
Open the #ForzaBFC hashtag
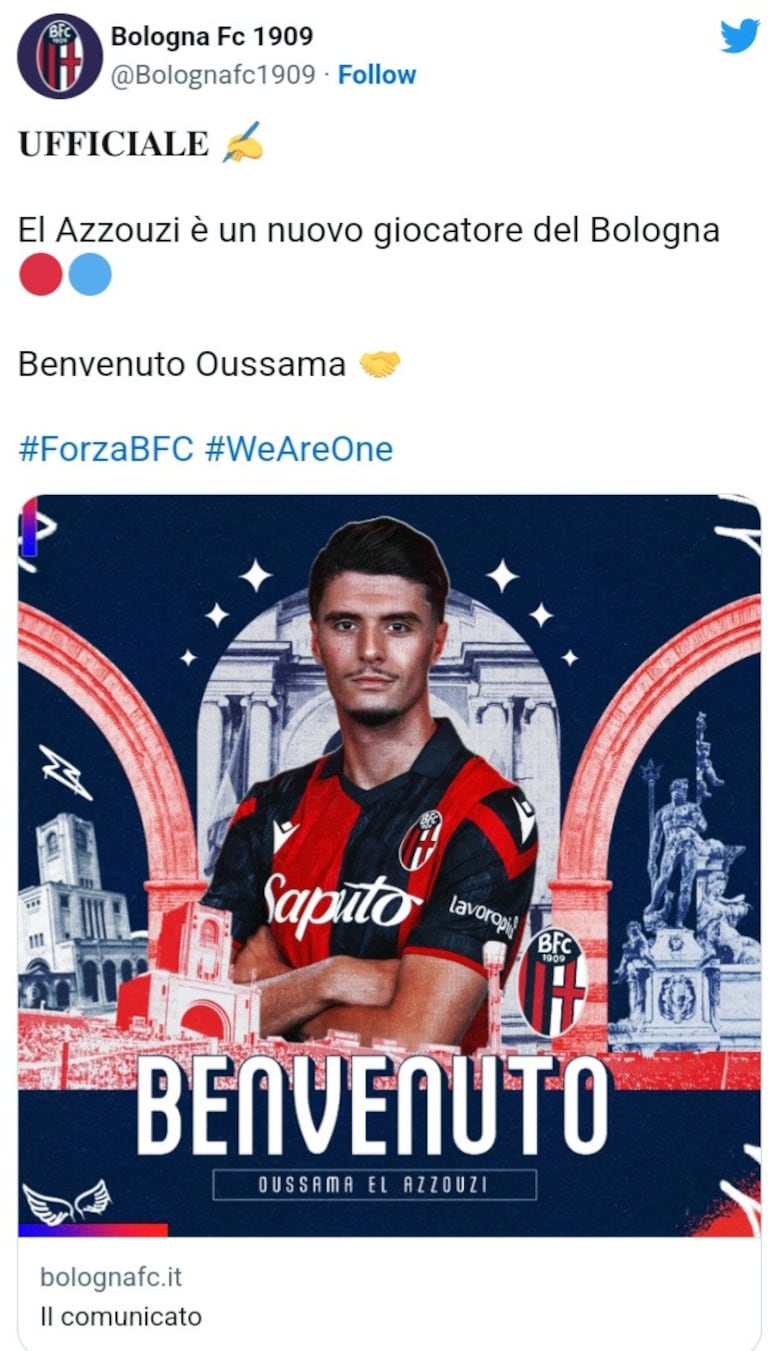pos(106,449)
